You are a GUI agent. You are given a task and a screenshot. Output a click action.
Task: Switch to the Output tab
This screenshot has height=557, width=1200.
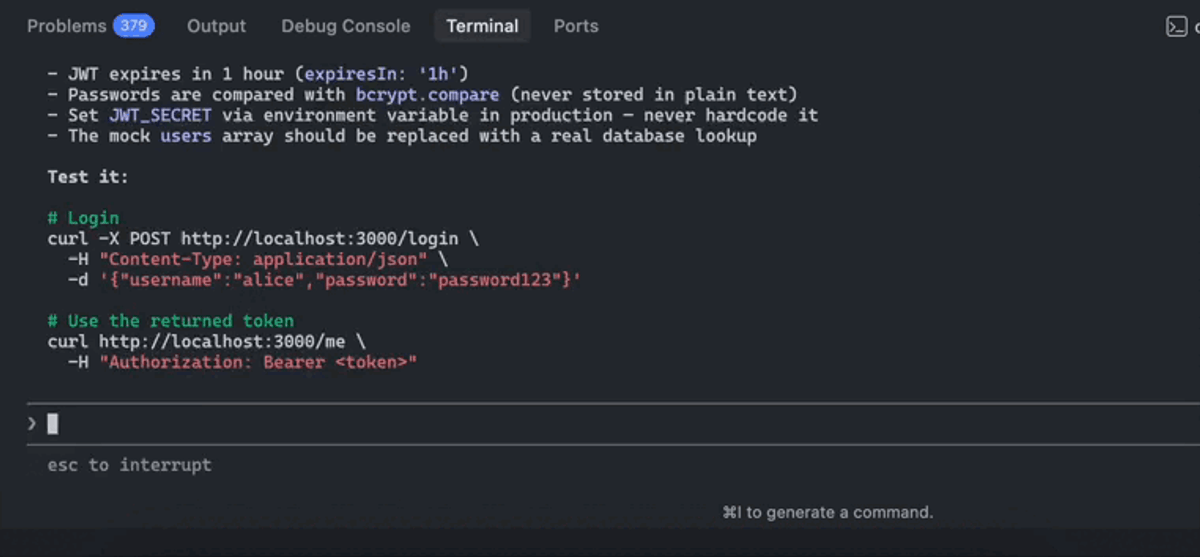click(216, 26)
